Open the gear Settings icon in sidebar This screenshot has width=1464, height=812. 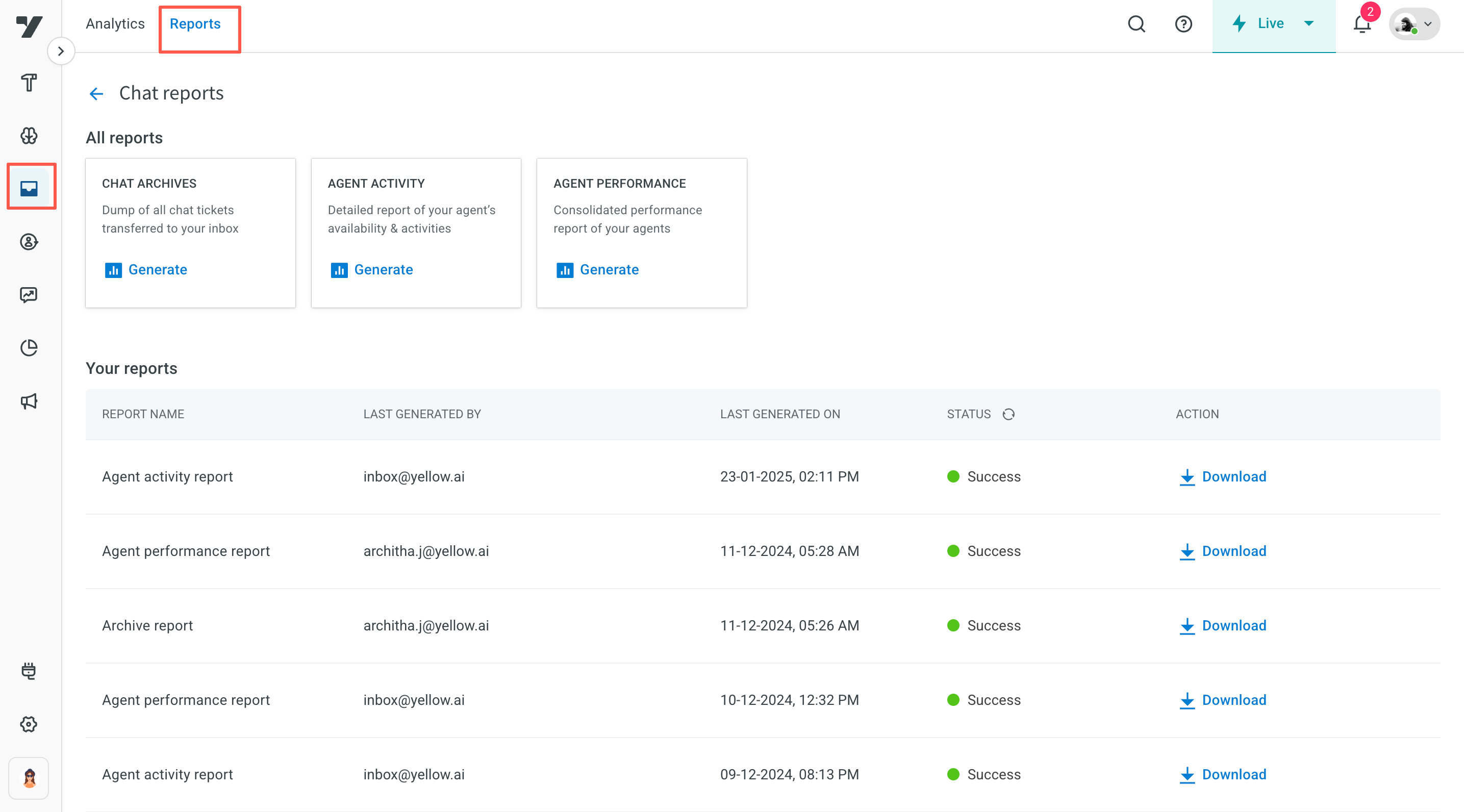29,724
